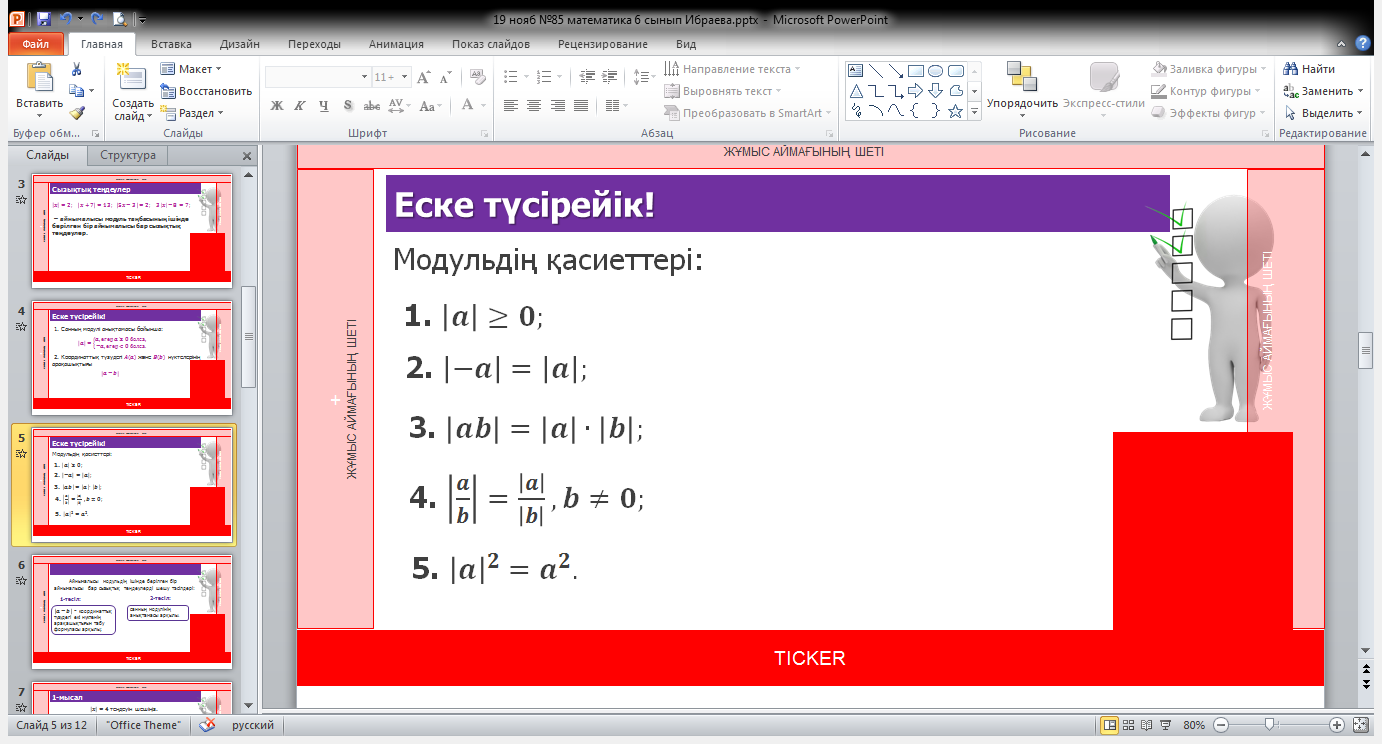The height and width of the screenshot is (744, 1382).
Task: Center the paragraph text
Action: (x=534, y=105)
